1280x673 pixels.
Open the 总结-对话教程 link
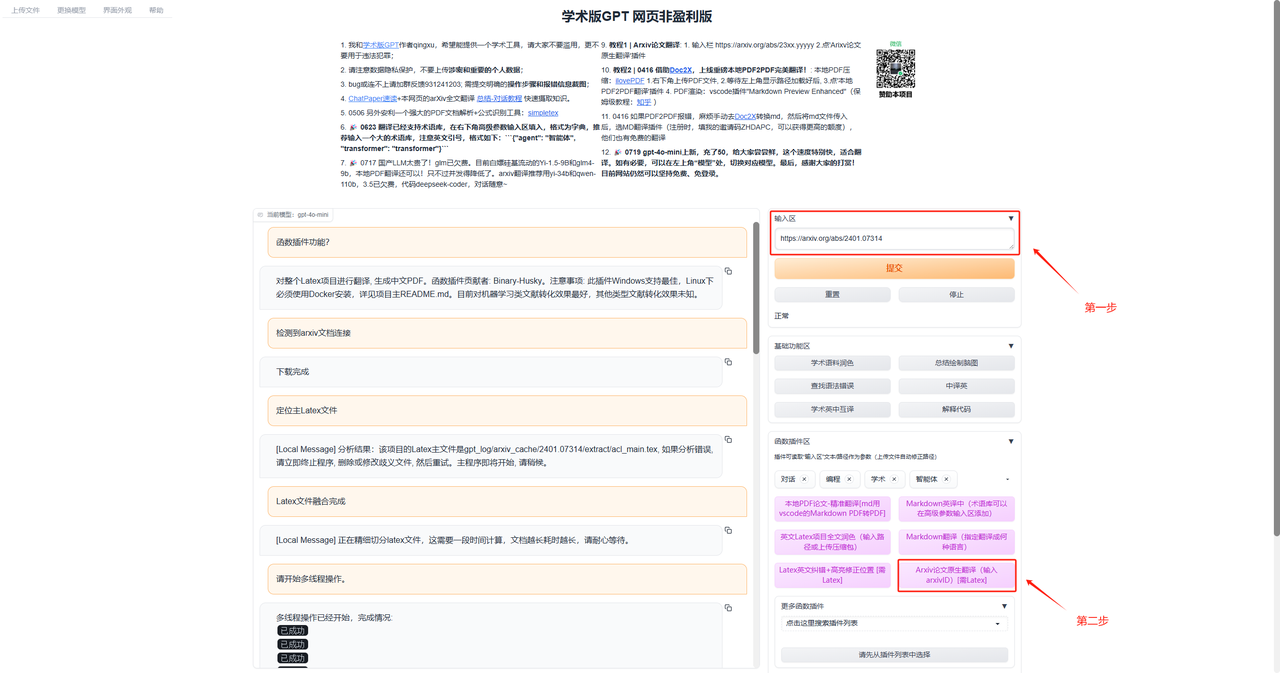499,99
